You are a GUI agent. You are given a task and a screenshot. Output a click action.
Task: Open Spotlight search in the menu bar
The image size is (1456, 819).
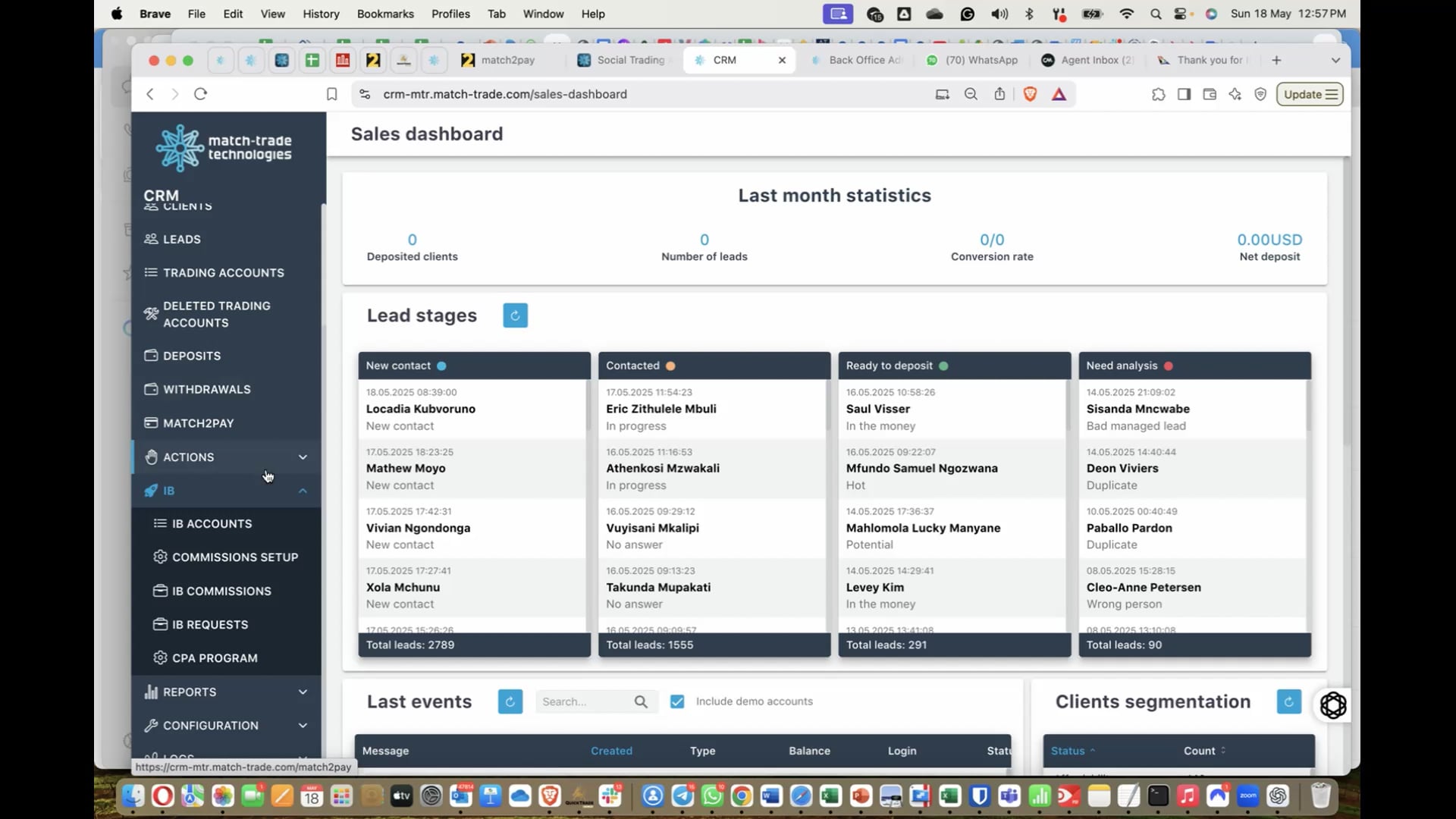point(1155,14)
